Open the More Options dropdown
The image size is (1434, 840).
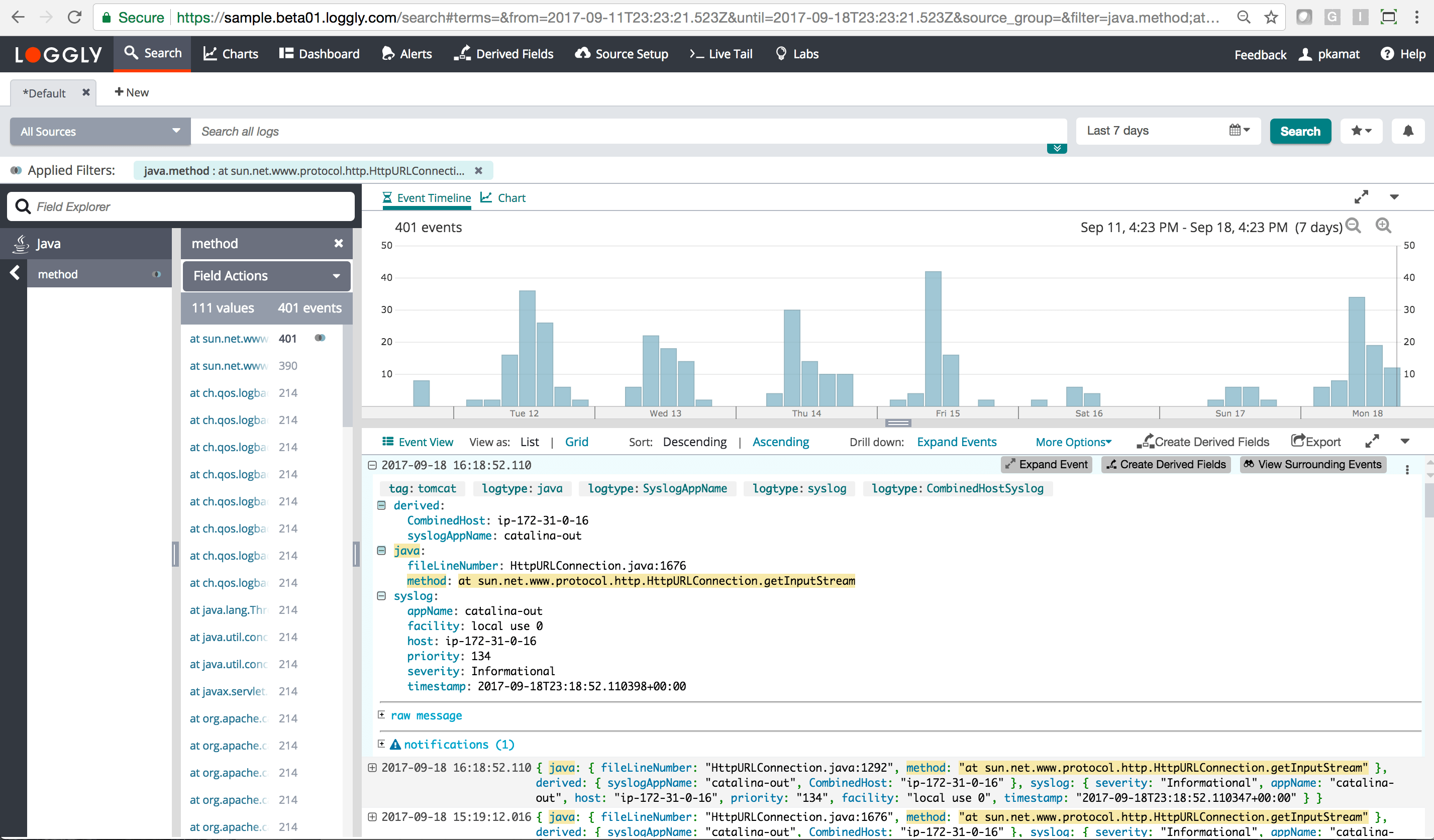click(x=1072, y=442)
